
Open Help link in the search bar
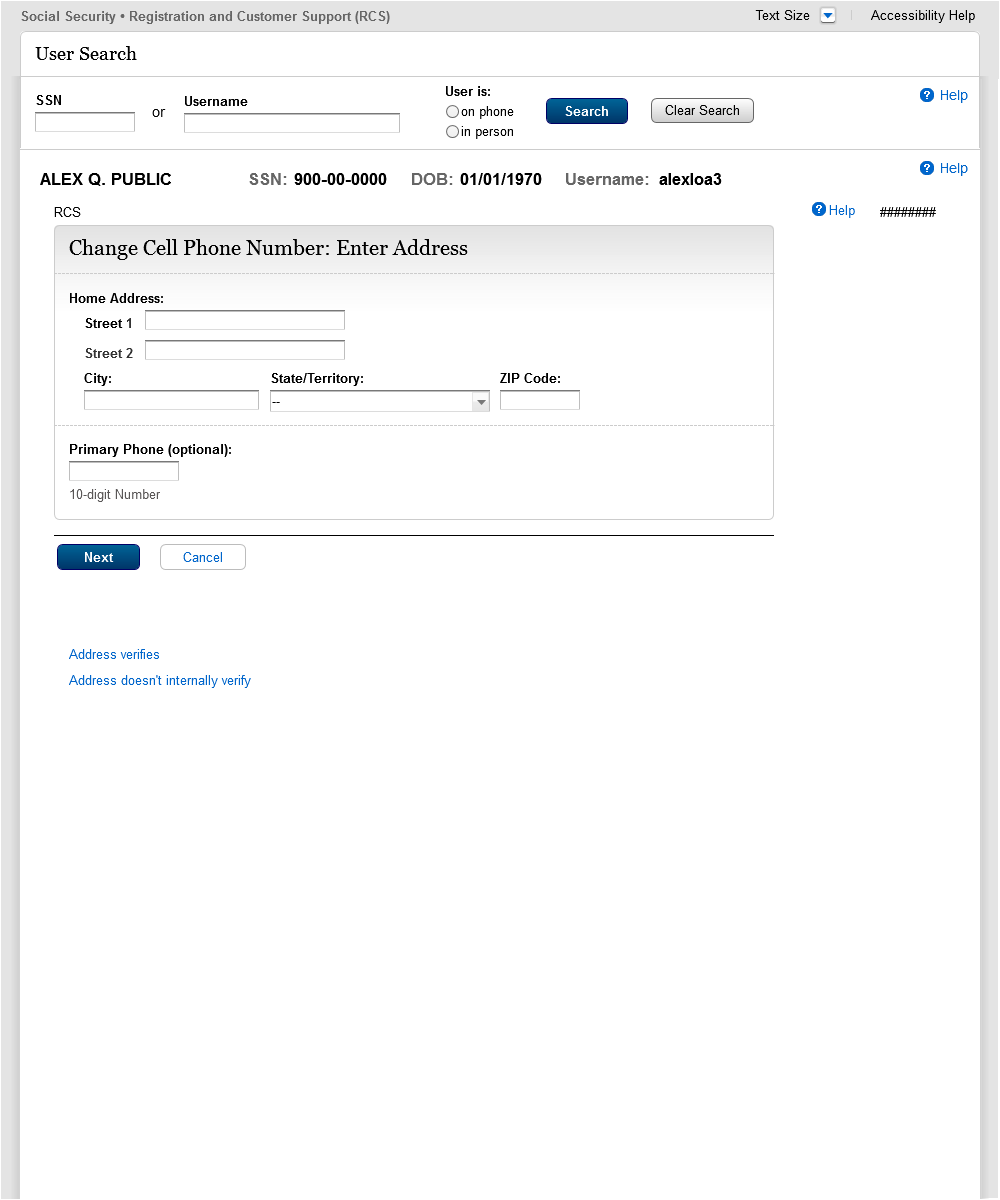click(x=944, y=95)
